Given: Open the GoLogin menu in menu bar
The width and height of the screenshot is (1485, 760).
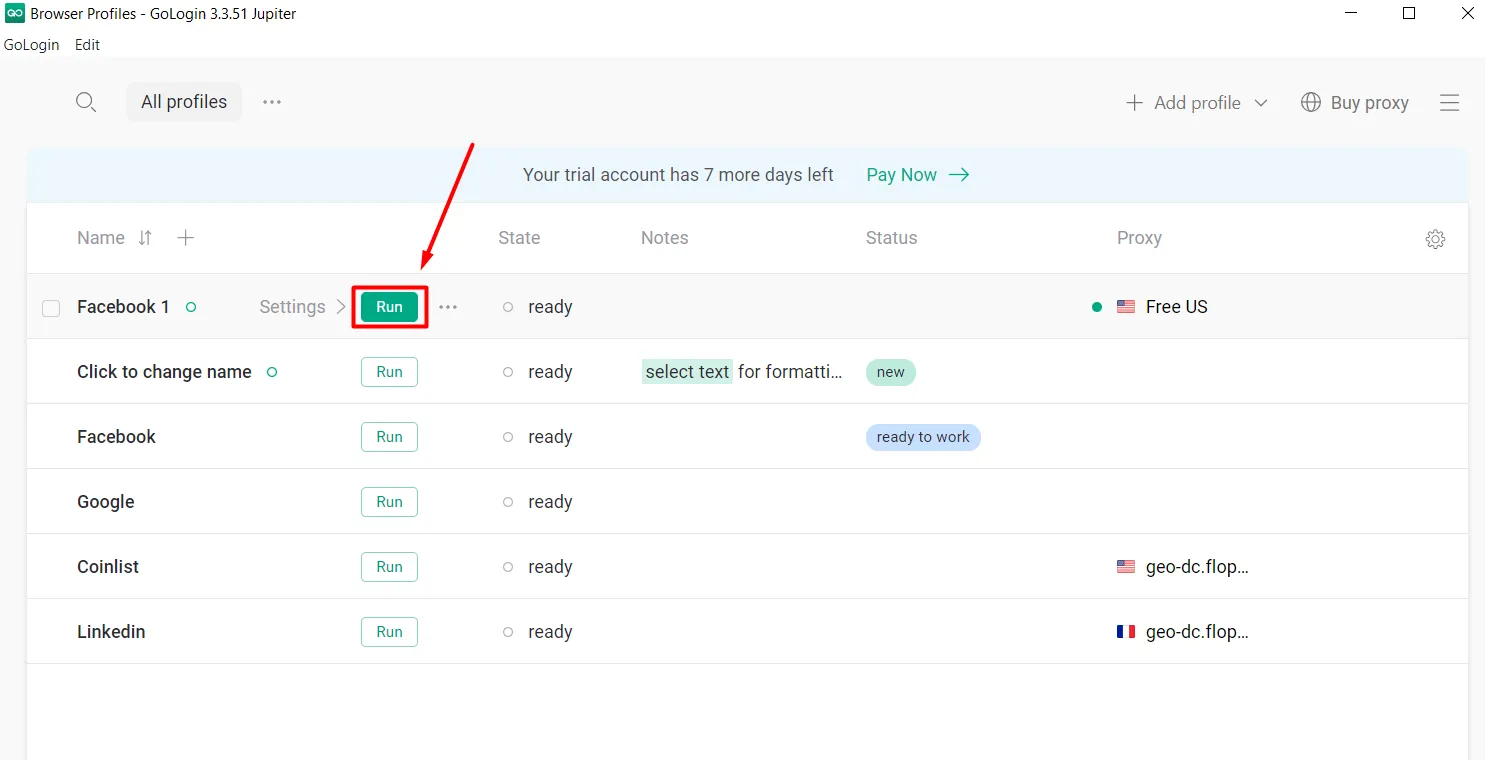Looking at the screenshot, I should pos(32,45).
